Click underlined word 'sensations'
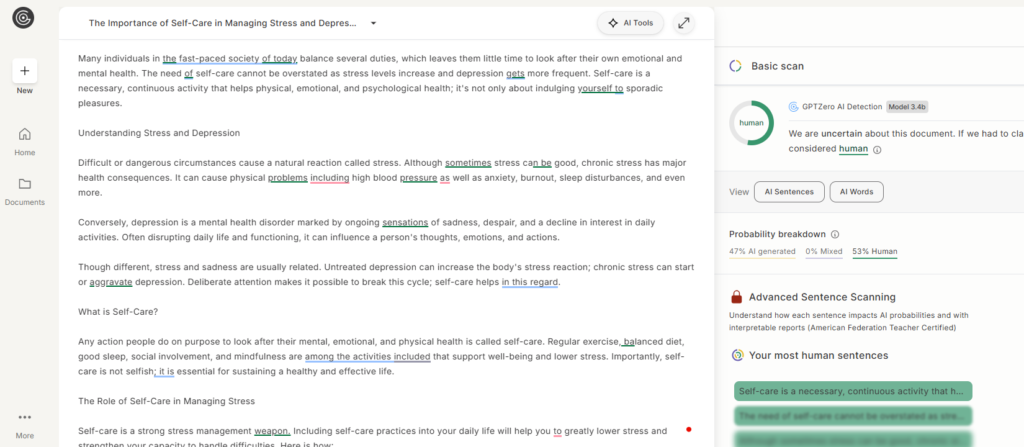This screenshot has width=1024, height=447. (405, 222)
